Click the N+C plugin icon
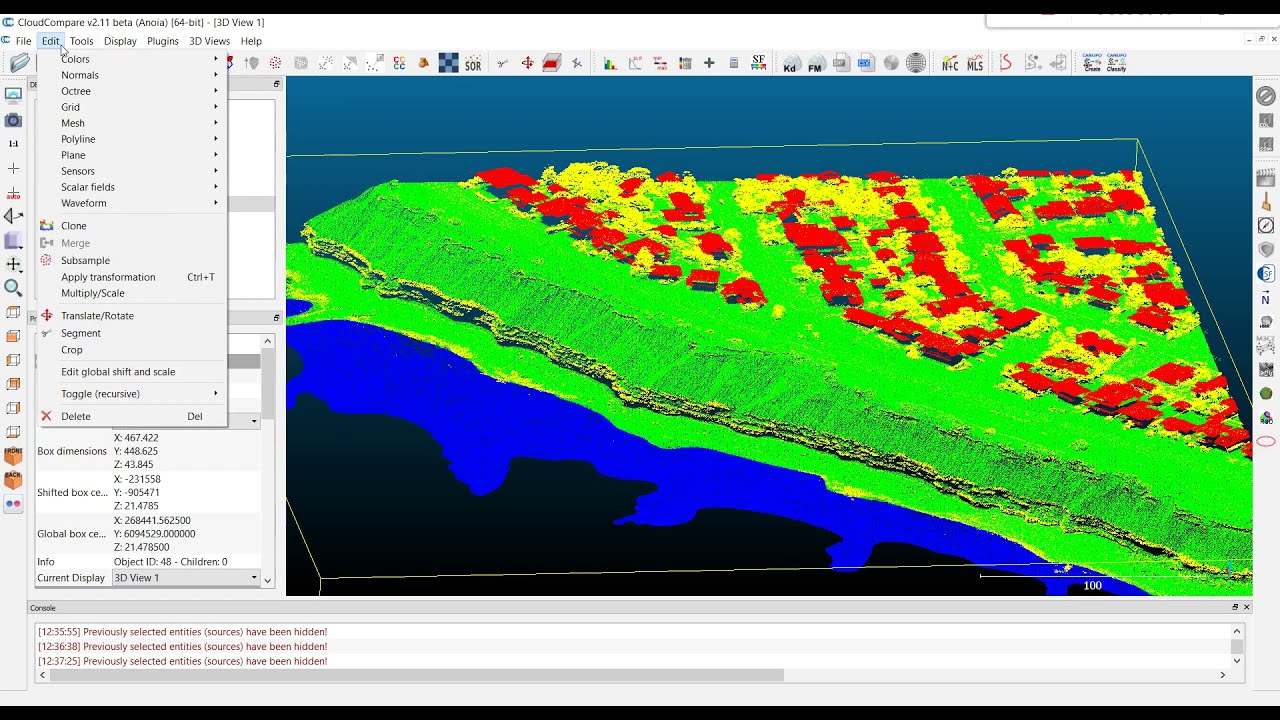 (950, 64)
